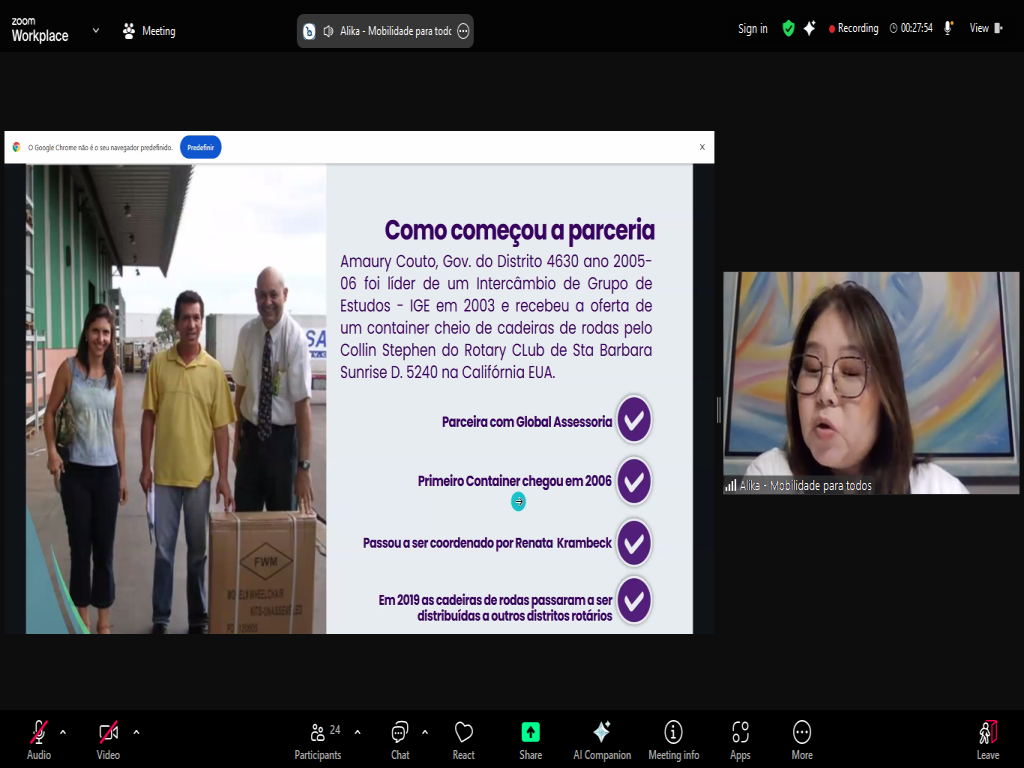Click the Meeting tab in the header
Viewport: 1024px width, 768px height.
(148, 31)
